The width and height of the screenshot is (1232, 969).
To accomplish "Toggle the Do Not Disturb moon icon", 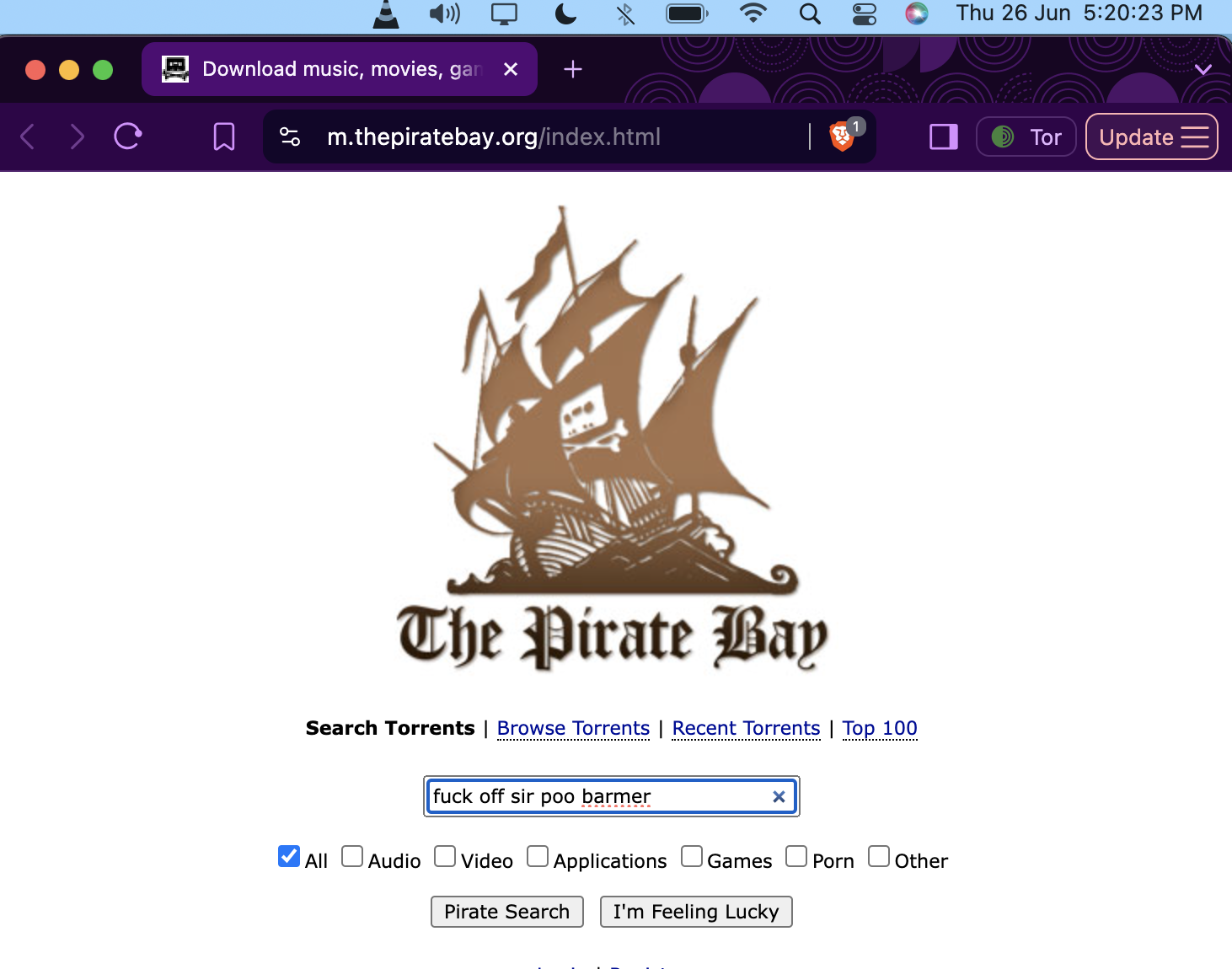I will pyautogui.click(x=565, y=13).
